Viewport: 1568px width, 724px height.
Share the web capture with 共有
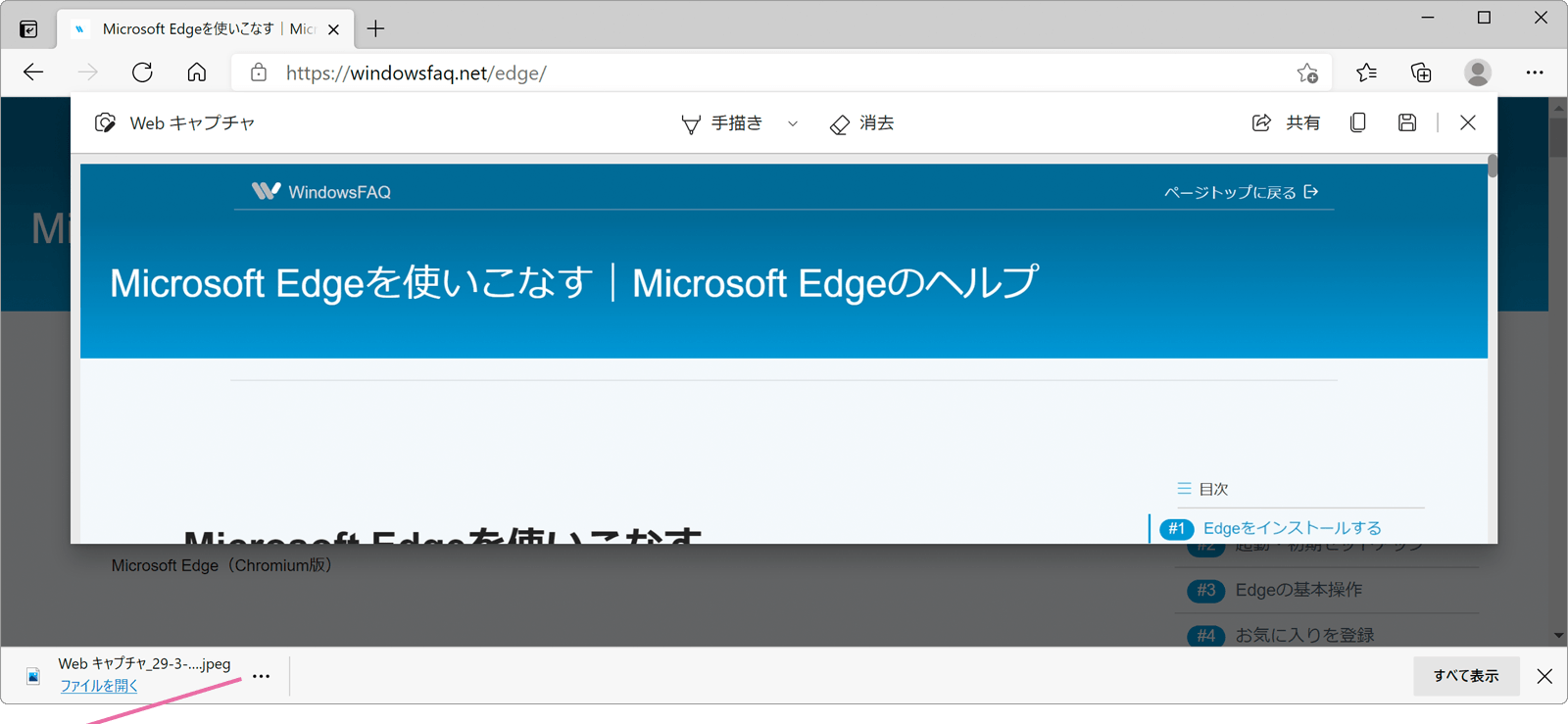point(1286,122)
